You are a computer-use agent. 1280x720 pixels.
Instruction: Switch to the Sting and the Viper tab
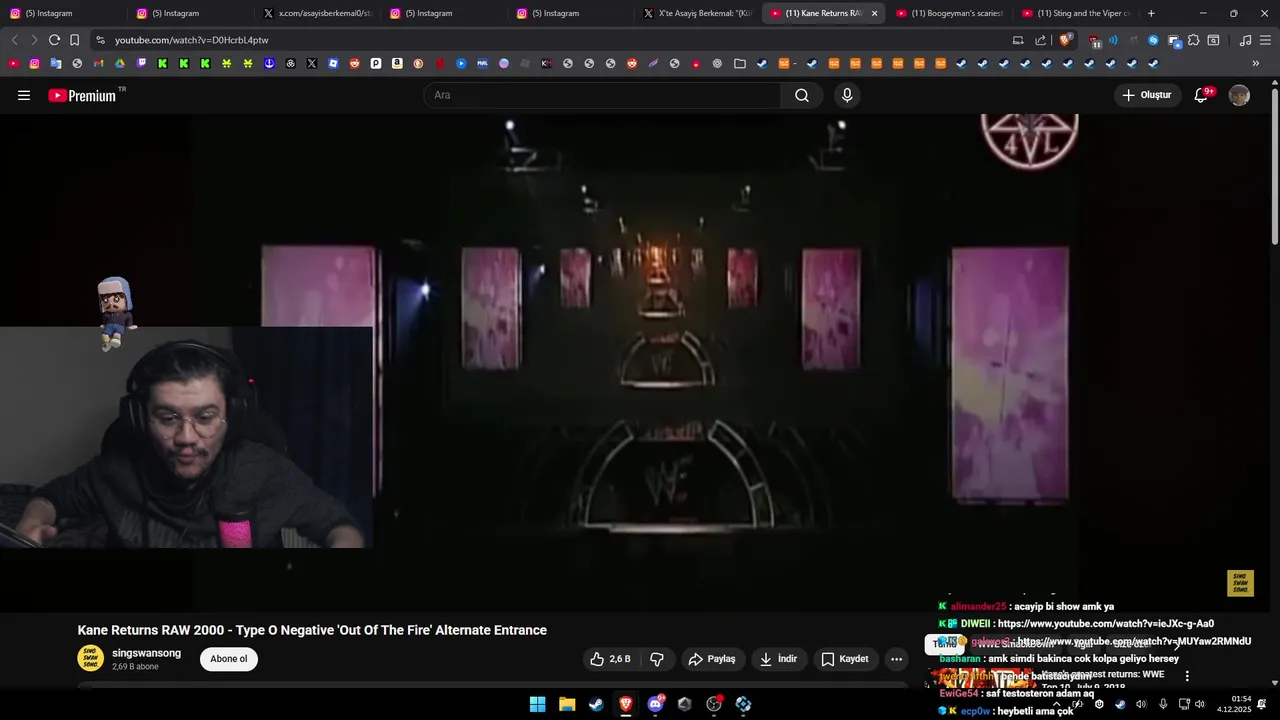click(x=1076, y=13)
